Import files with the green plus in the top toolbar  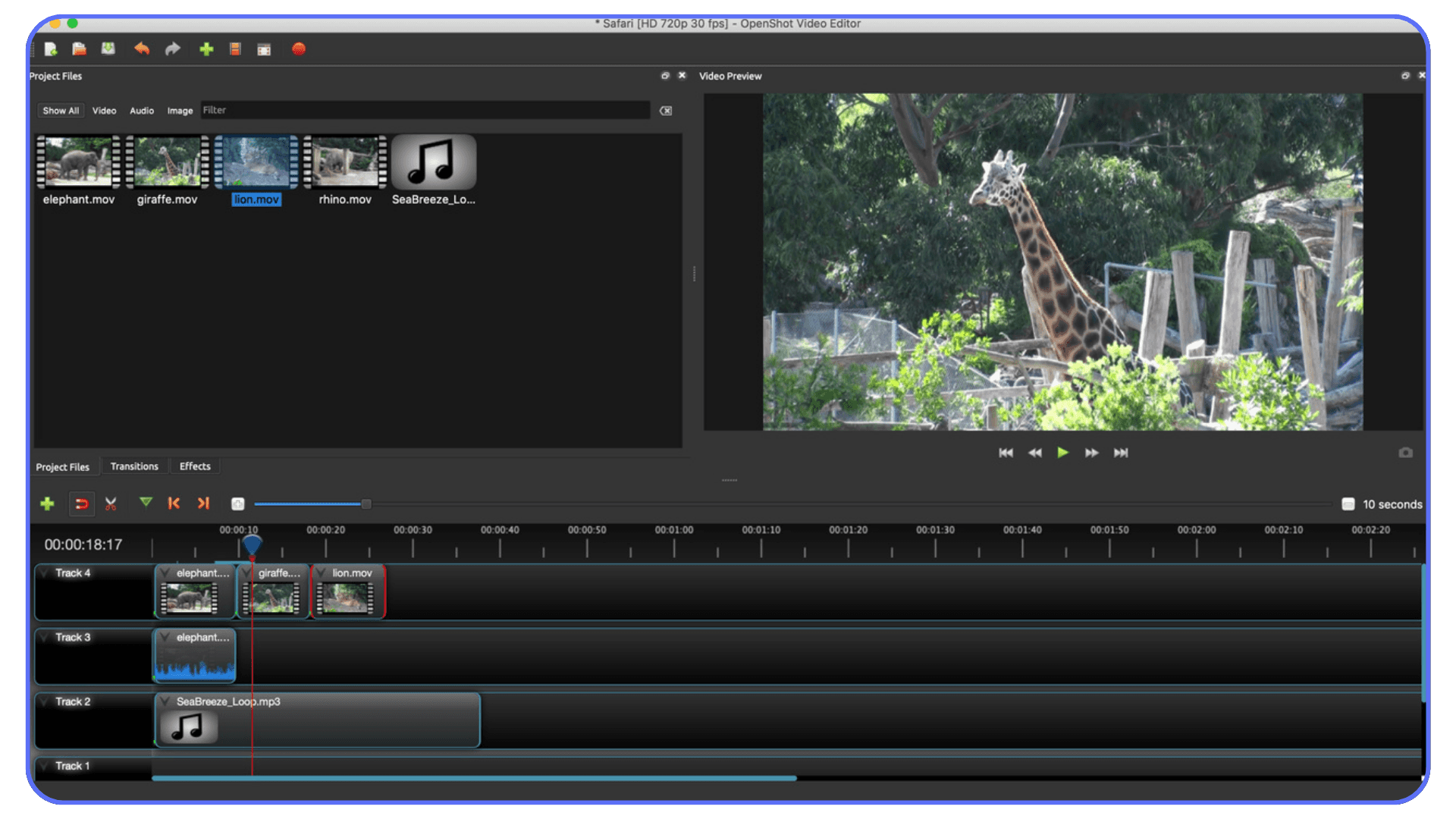206,49
